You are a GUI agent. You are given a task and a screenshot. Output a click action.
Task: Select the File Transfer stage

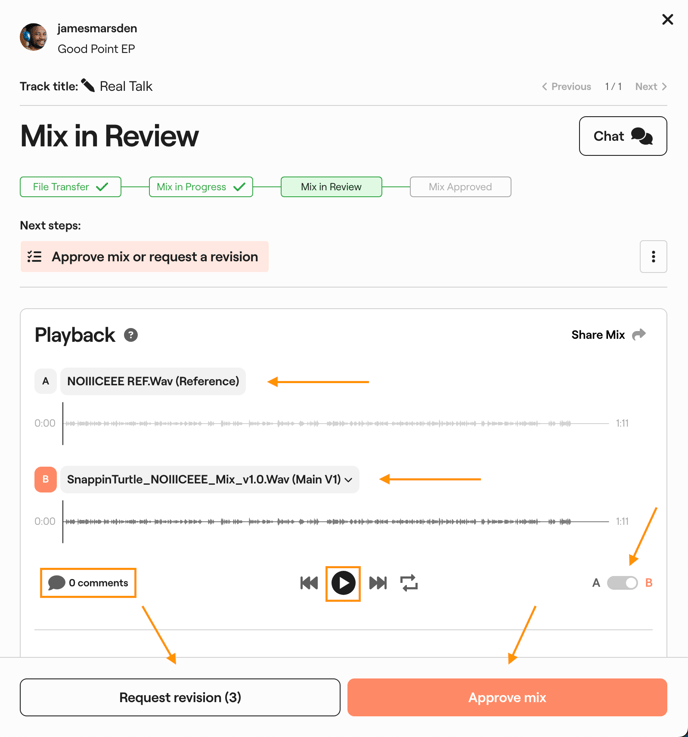tap(70, 187)
